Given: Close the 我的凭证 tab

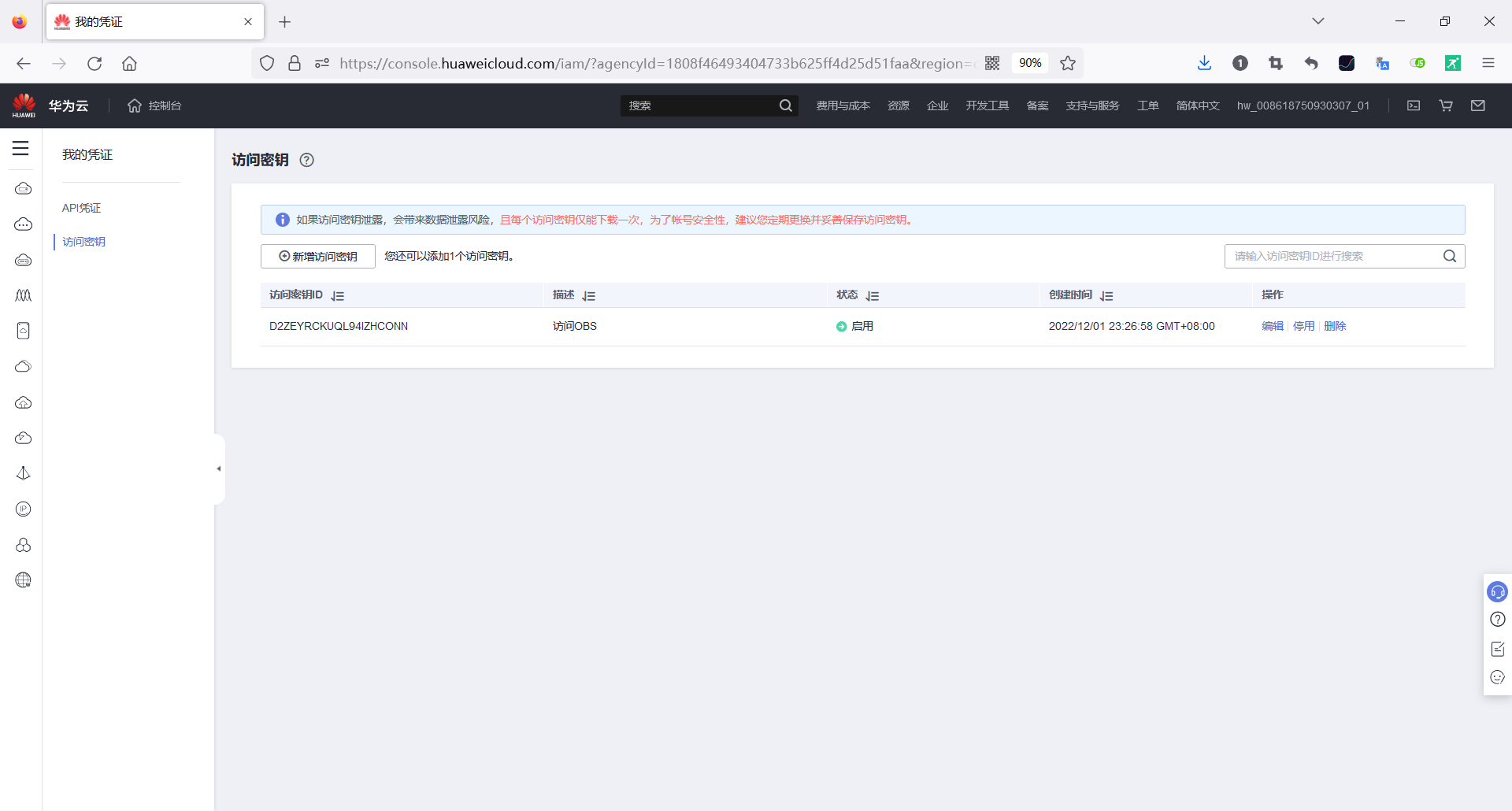Looking at the screenshot, I should click(248, 22).
